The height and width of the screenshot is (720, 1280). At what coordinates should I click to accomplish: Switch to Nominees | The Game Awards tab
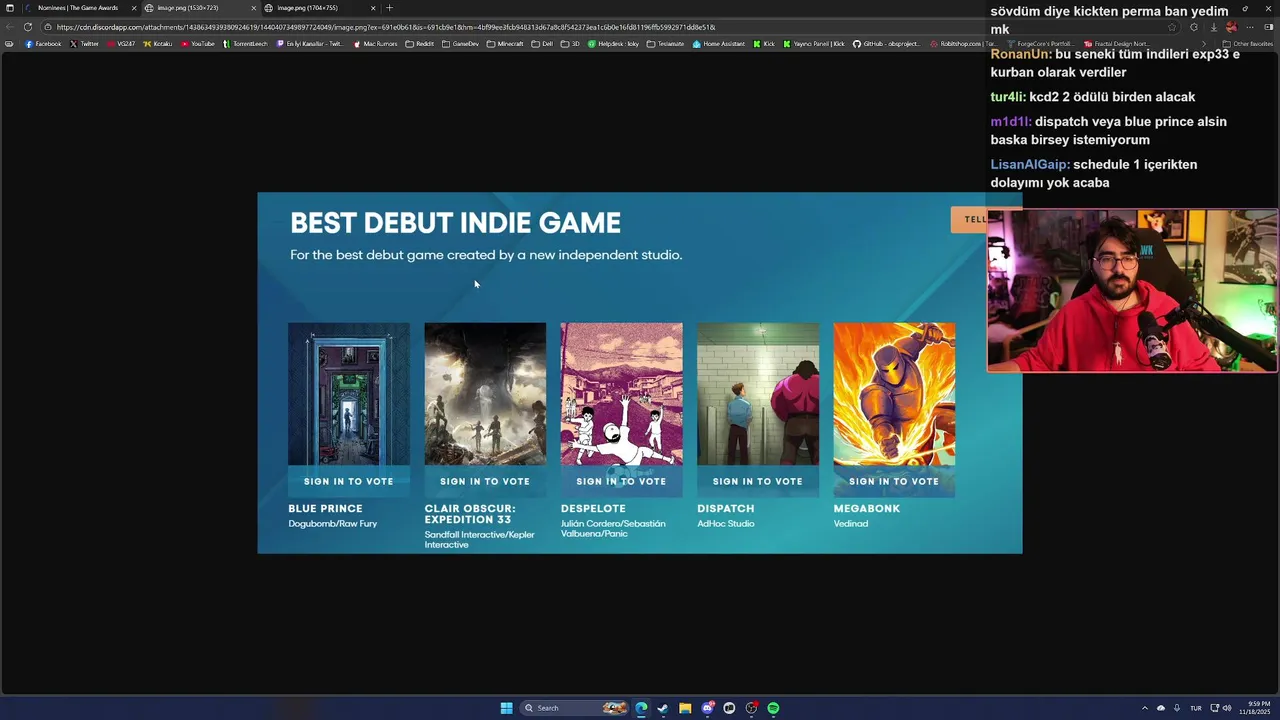point(78,8)
